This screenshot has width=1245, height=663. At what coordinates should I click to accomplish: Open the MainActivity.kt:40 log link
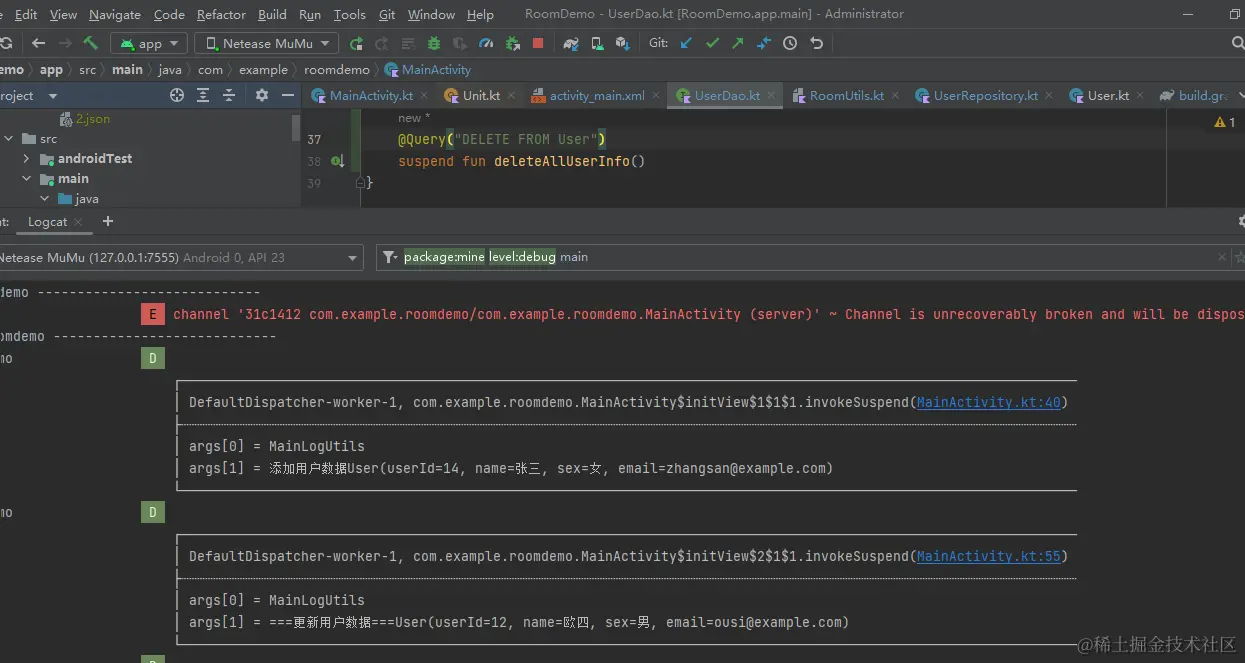point(988,402)
